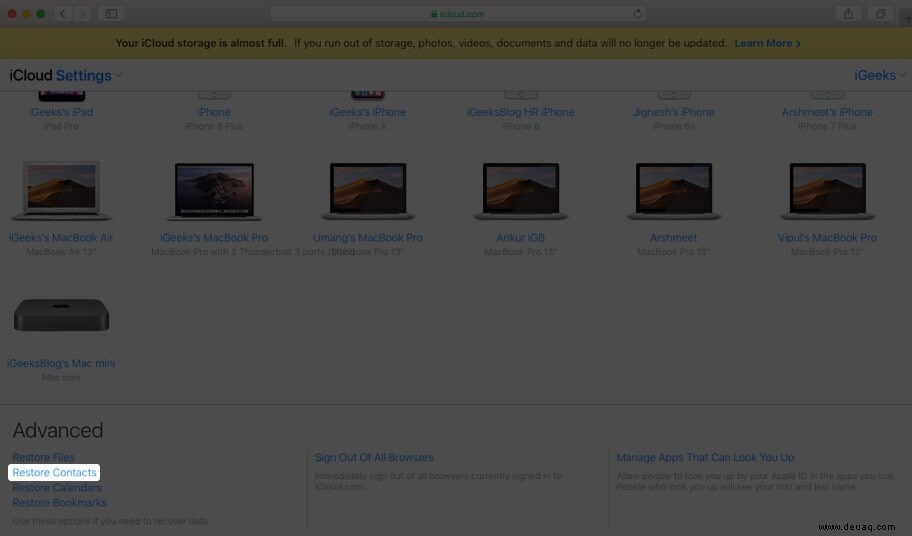Select iGeeks's iPhone device

[x=368, y=112]
